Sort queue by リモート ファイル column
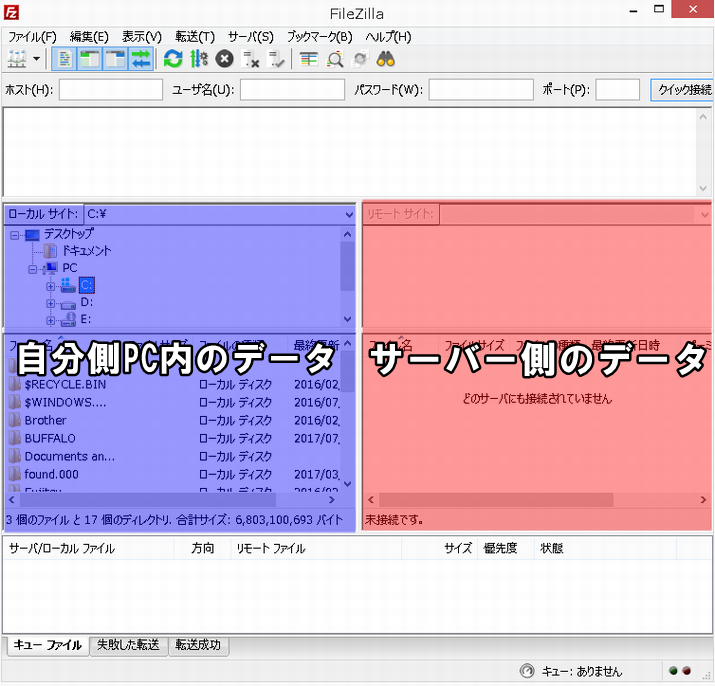Viewport: 715px width, 686px height. click(316, 548)
